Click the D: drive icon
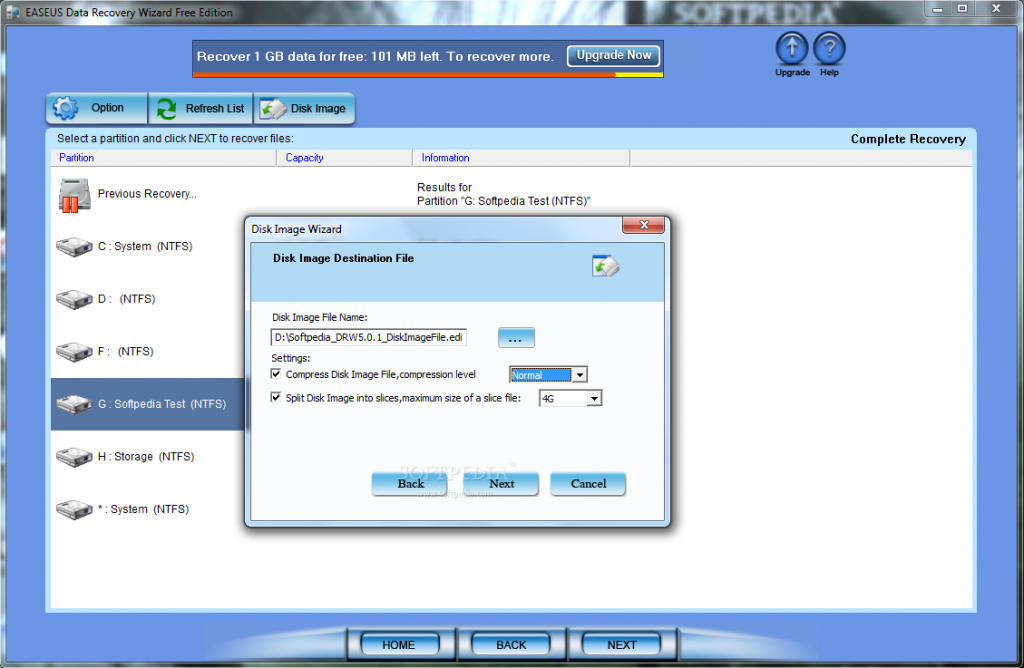This screenshot has width=1024, height=668. pyautogui.click(x=74, y=299)
